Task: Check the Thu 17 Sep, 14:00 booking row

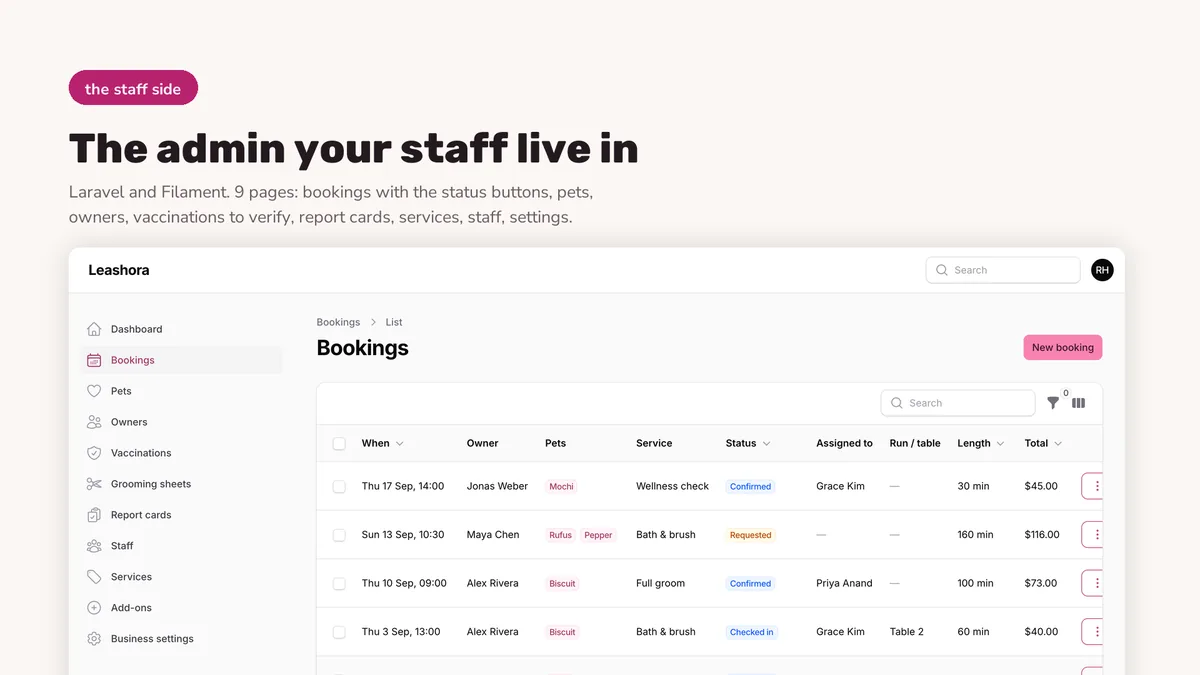Action: (x=339, y=486)
